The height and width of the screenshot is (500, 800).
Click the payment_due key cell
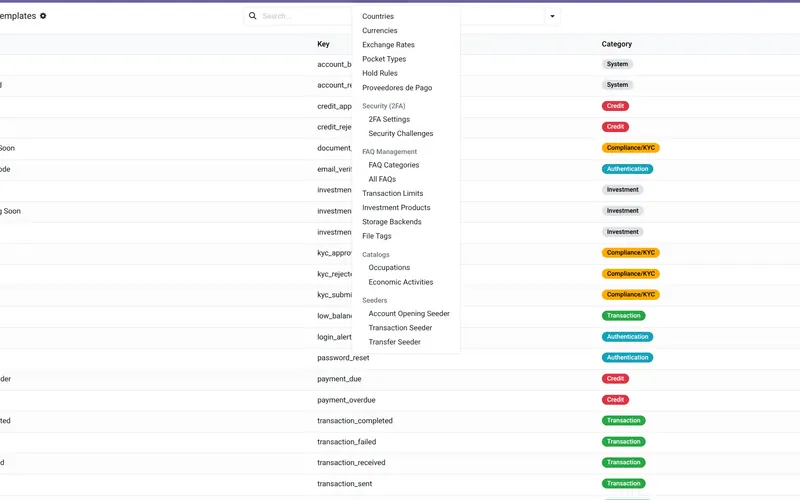click(339, 379)
